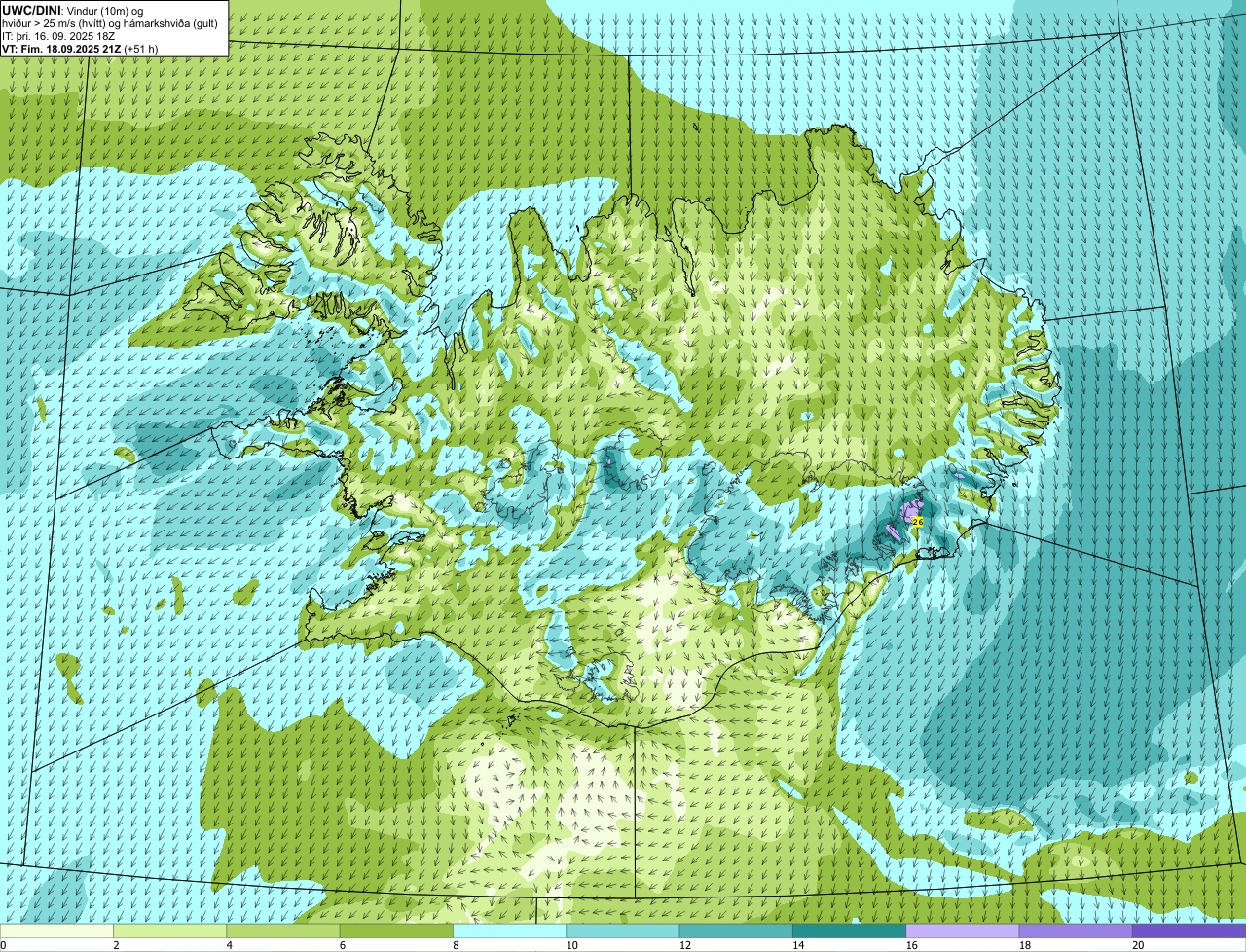Click the legend scale label '18'
Image resolution: width=1246 pixels, height=952 pixels.
(1024, 945)
